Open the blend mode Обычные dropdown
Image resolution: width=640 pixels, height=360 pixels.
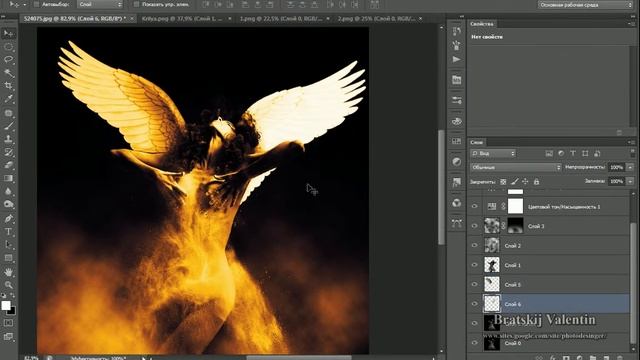516,167
